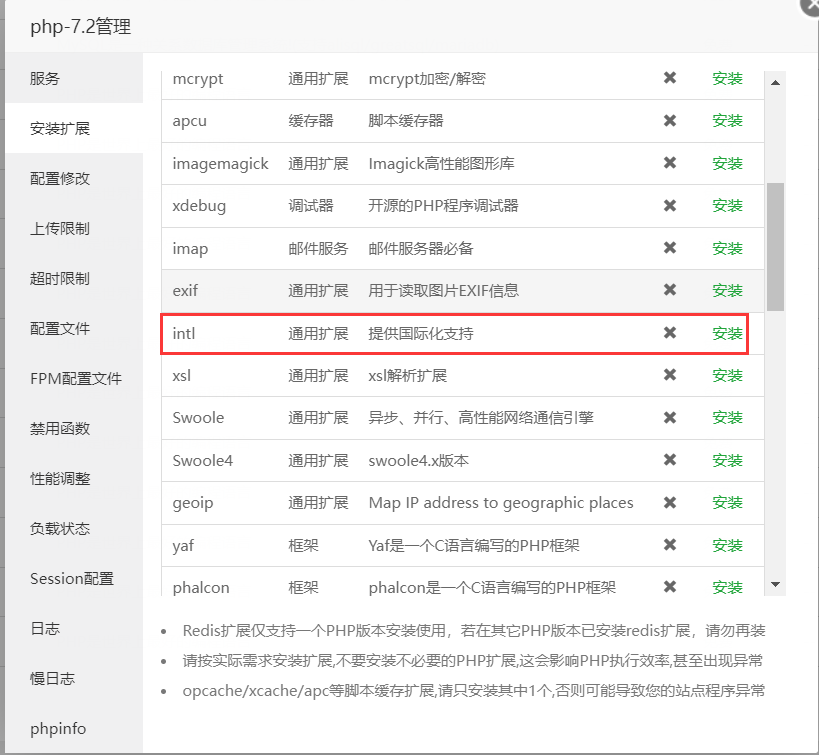Open the 日志 sidebar tab
Screen dimensions: 819x755
click(74, 629)
